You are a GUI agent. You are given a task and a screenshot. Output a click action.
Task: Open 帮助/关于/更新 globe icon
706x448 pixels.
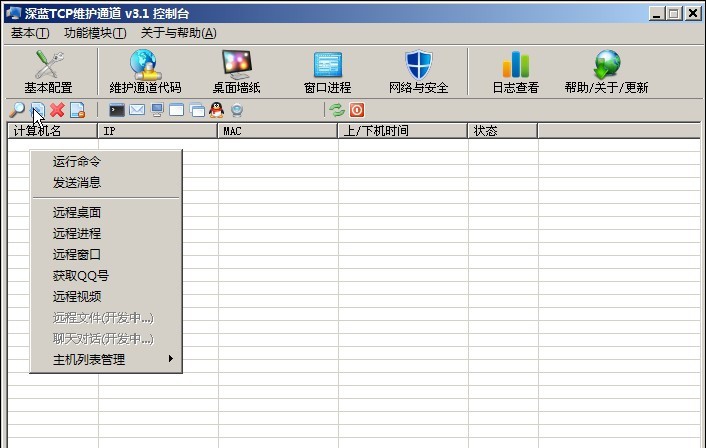(606, 72)
